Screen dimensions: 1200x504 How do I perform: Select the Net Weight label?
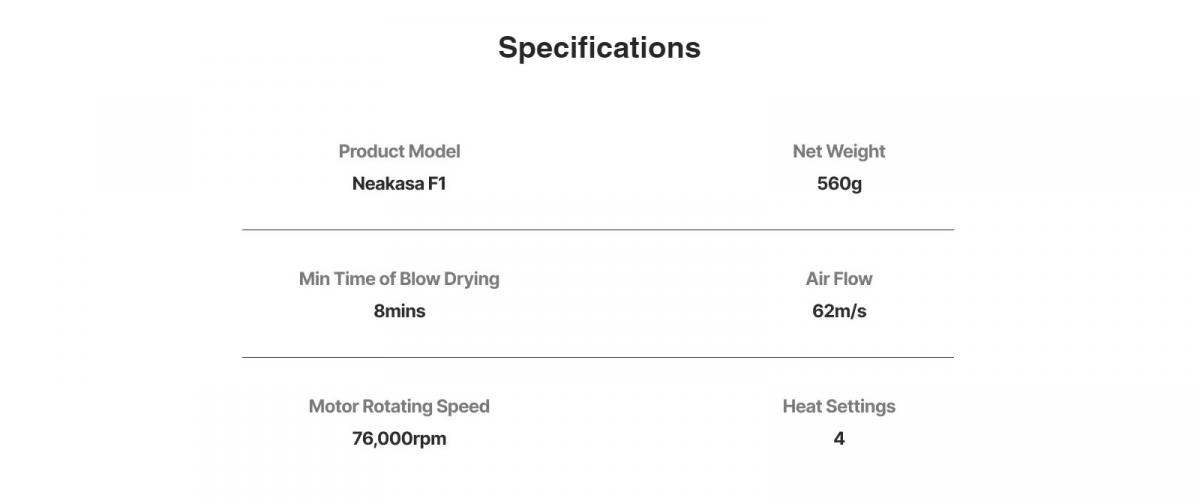point(839,152)
